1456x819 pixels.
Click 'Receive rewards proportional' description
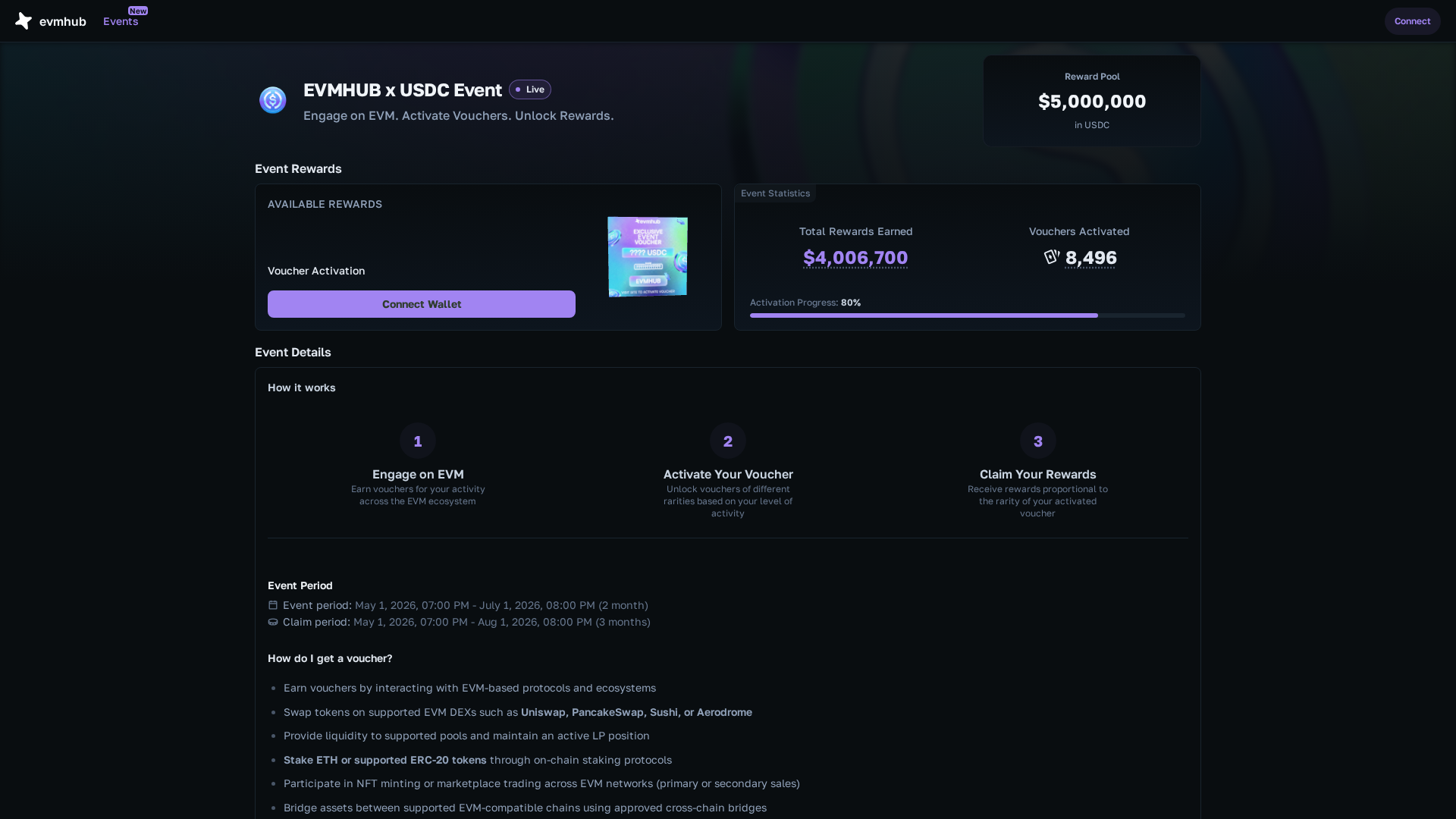pos(1037,501)
